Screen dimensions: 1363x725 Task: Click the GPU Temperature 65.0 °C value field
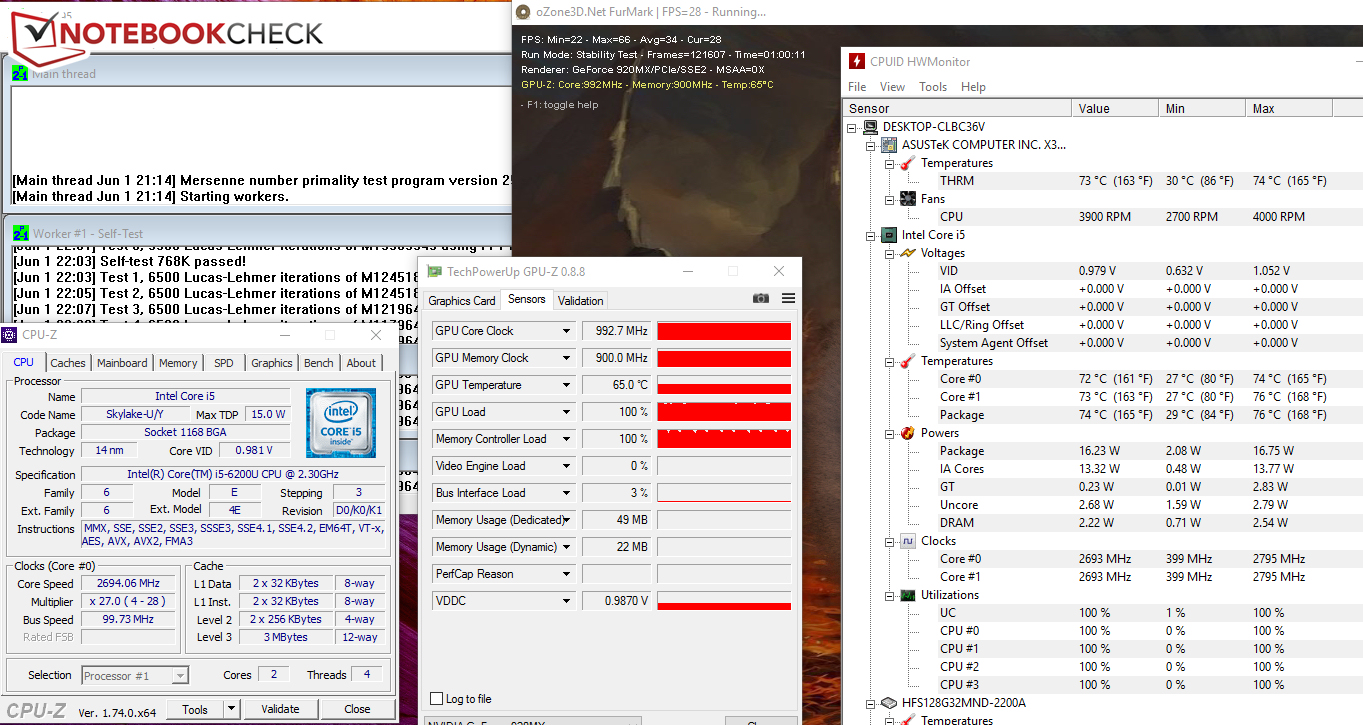click(616, 385)
